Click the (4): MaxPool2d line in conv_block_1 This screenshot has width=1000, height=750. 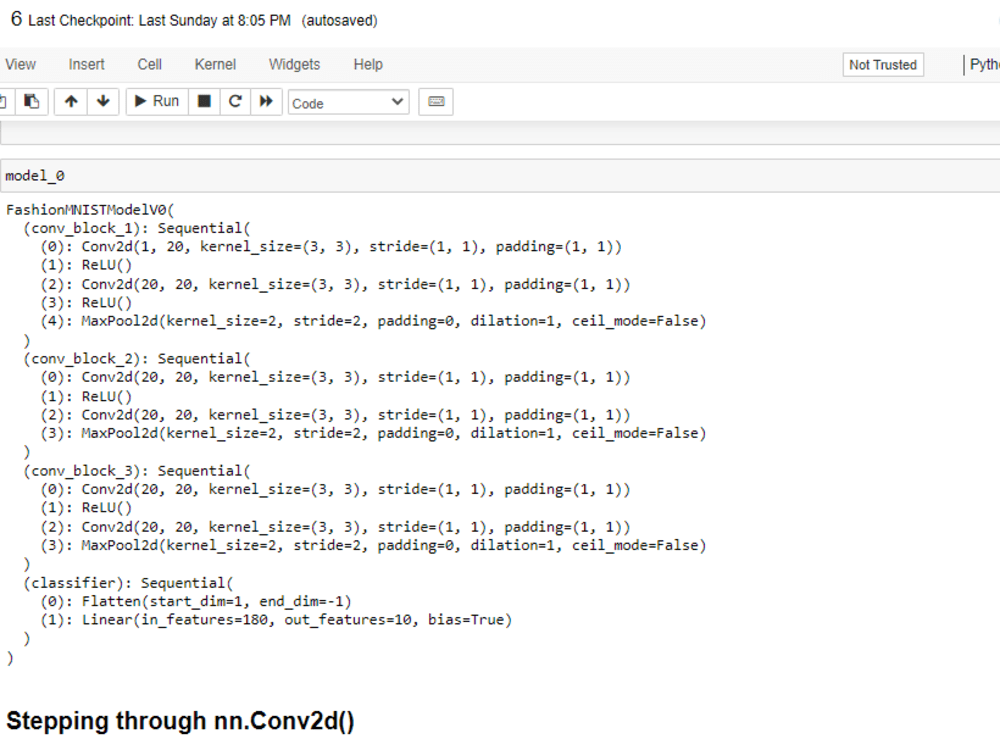pyautogui.click(x=373, y=321)
